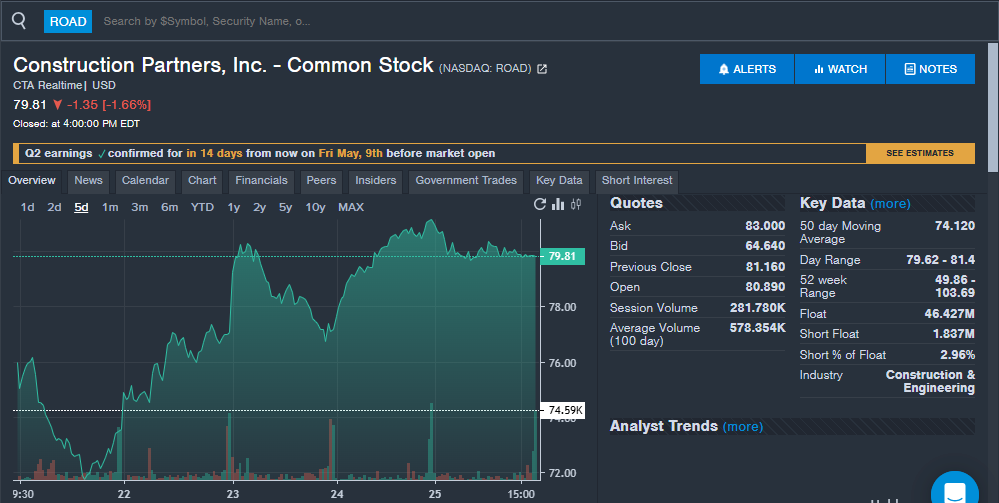Click the ROAD symbol tag in search bar
Viewport: 999px width, 503px height.
coord(68,21)
